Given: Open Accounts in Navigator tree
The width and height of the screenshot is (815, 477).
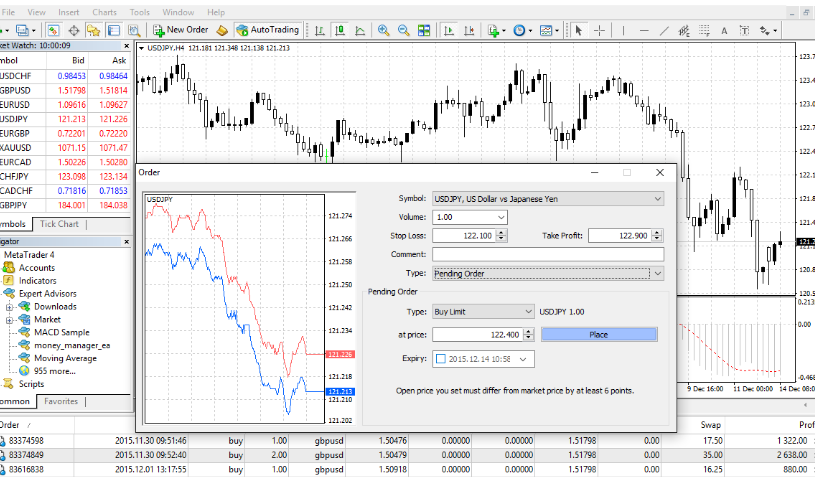Looking at the screenshot, I should [36, 268].
